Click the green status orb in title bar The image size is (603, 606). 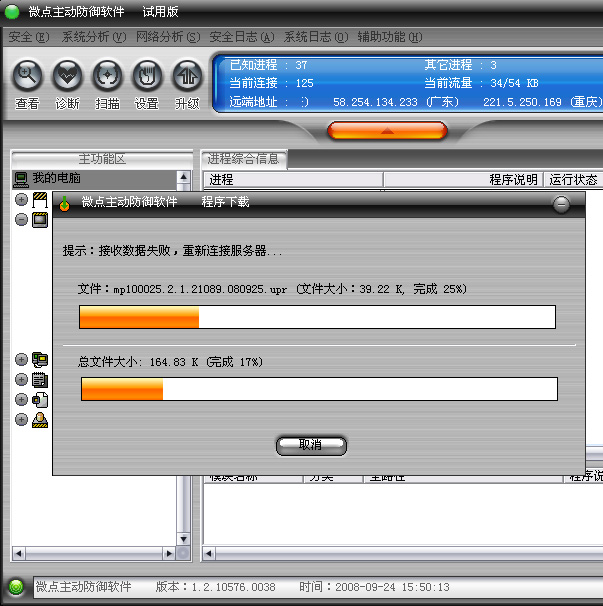tap(12, 12)
